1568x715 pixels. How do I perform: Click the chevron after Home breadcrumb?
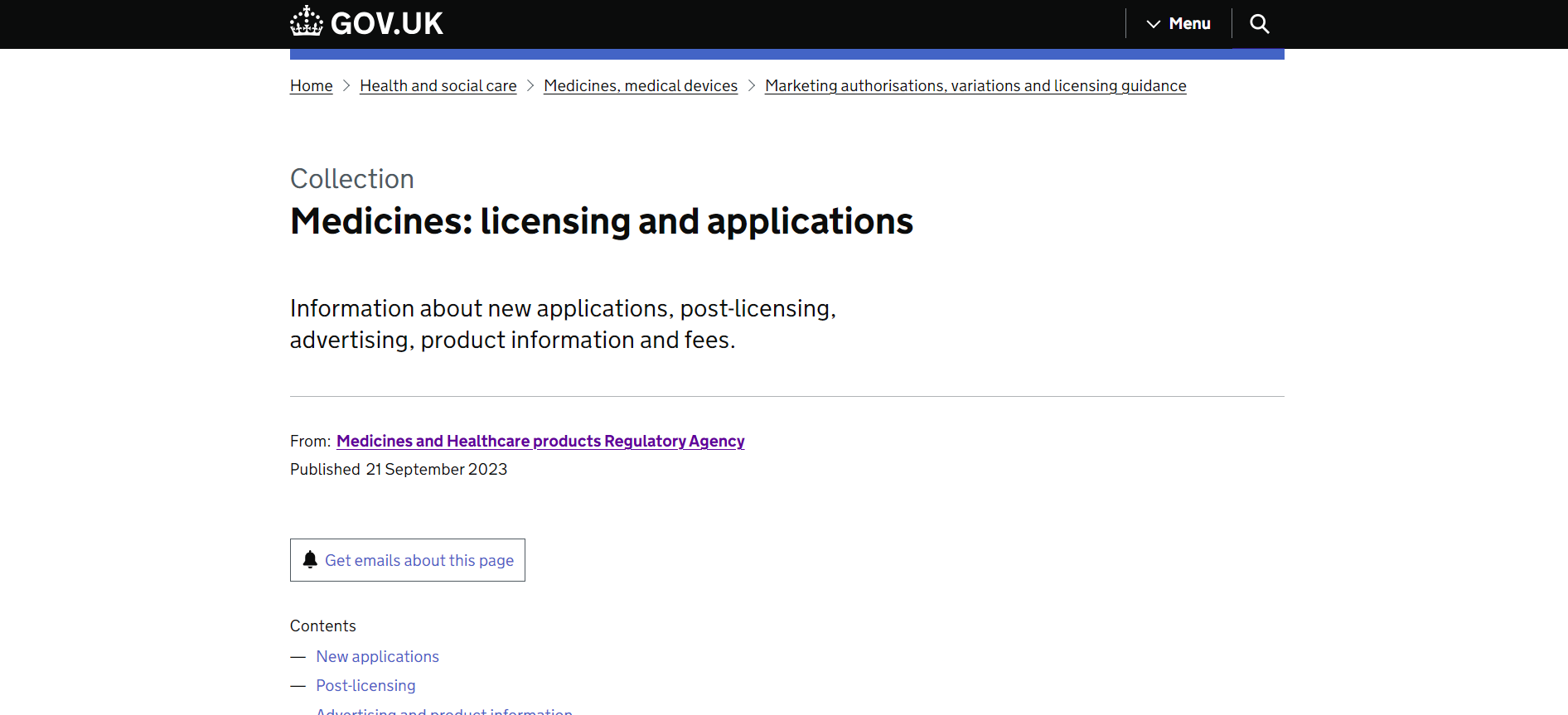(346, 86)
